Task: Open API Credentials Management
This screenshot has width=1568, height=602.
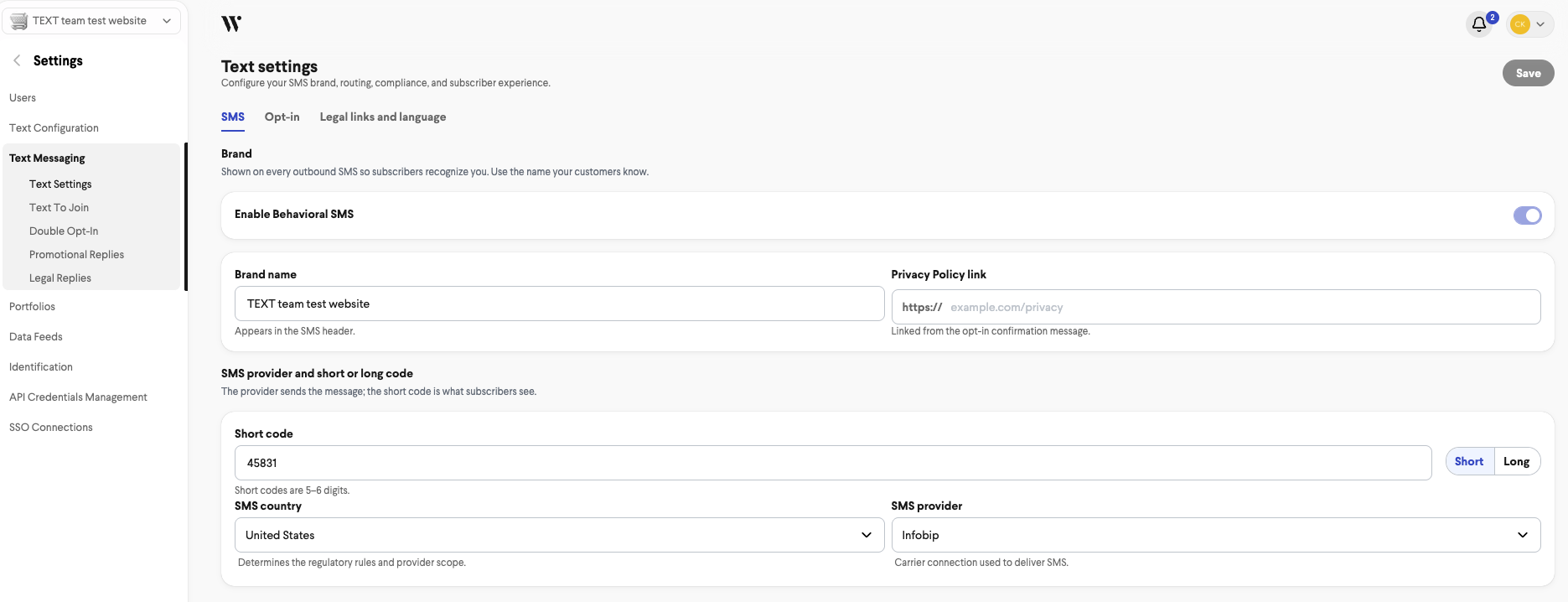Action: tap(78, 397)
